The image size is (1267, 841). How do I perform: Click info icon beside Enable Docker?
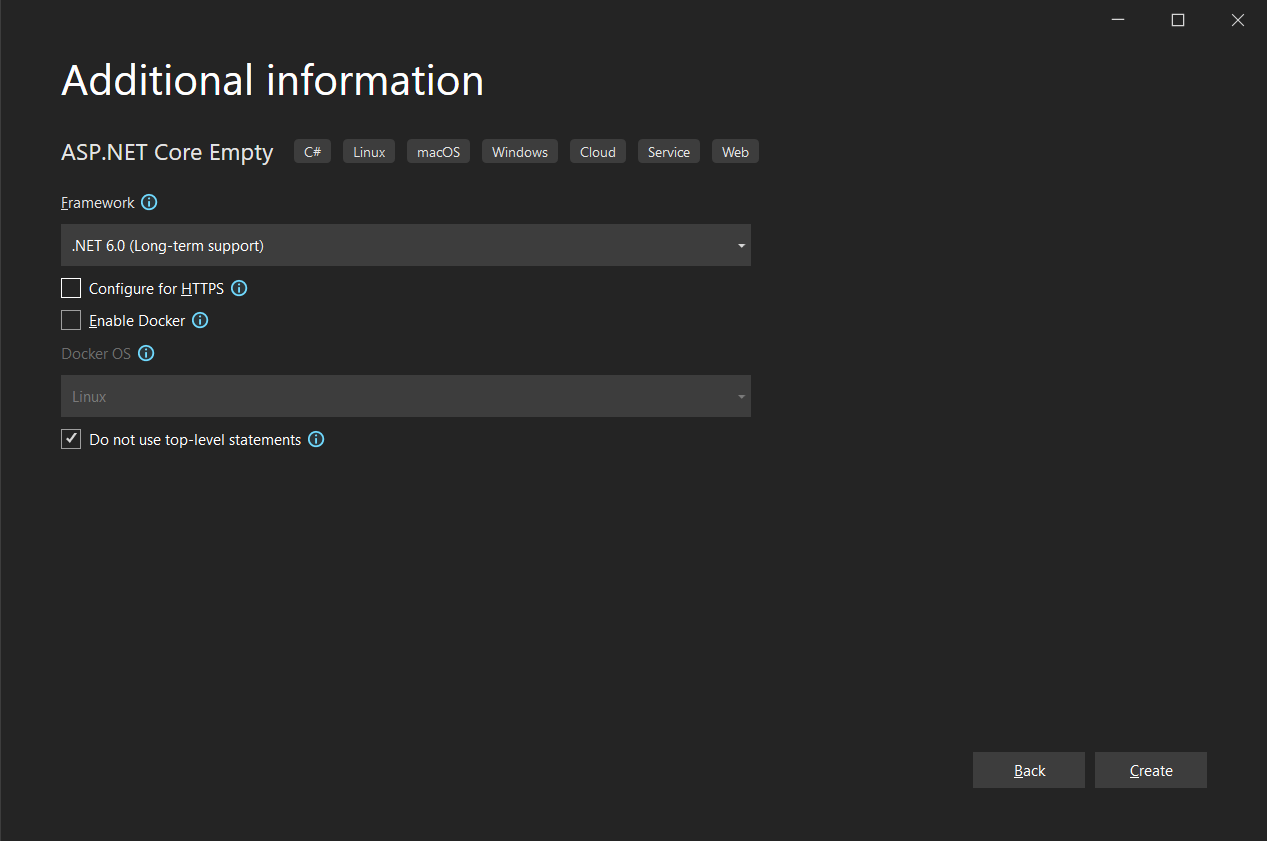click(x=200, y=320)
